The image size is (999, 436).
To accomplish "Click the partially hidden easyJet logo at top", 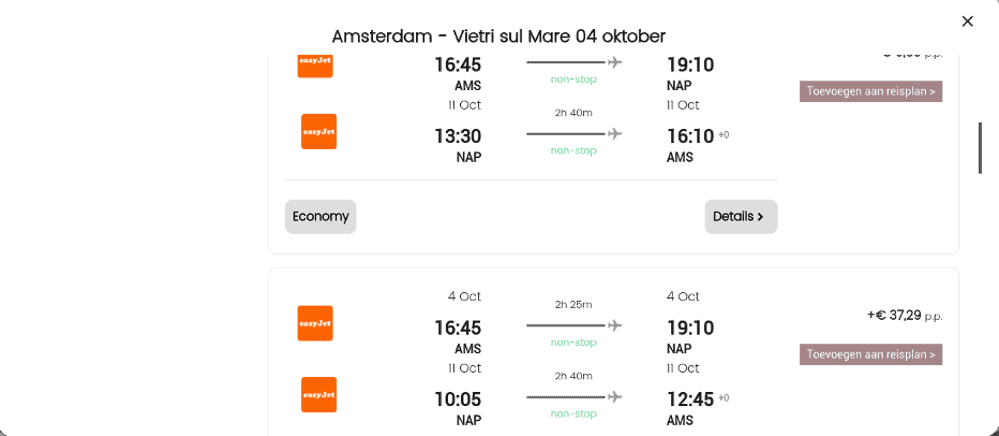I will point(315,64).
